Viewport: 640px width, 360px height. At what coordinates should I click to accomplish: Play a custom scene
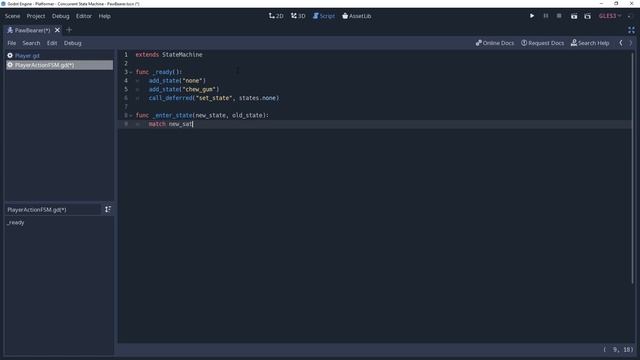click(587, 16)
